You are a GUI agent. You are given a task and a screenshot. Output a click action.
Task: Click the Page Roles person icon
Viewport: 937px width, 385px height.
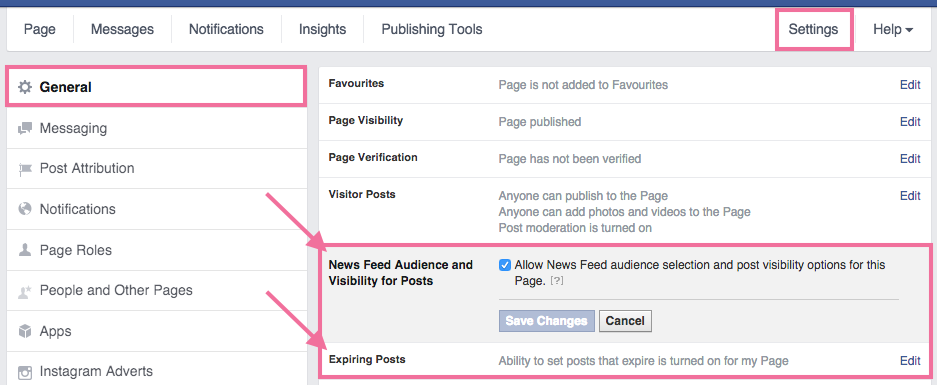tap(25, 250)
